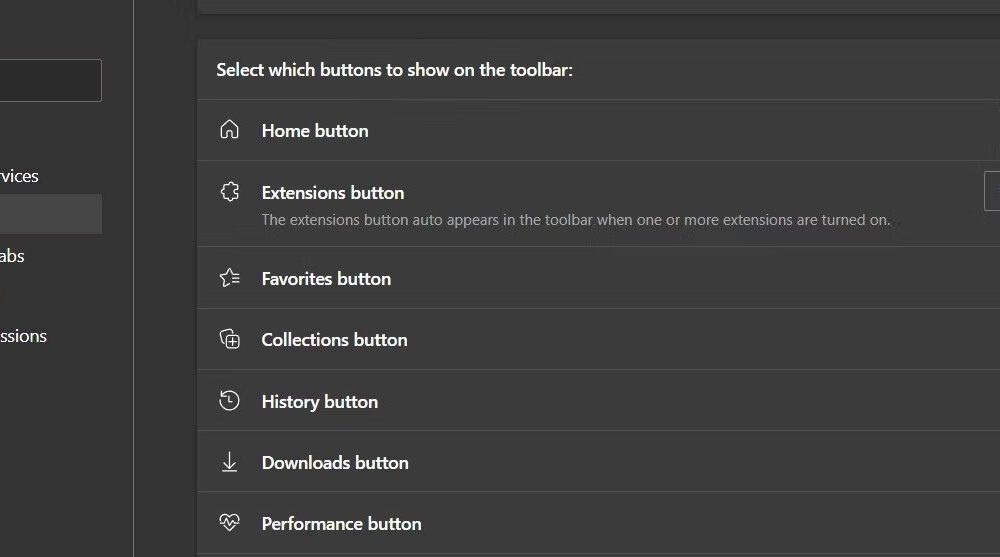Click the 'Performance button' row label
1000x557 pixels.
tap(342, 524)
